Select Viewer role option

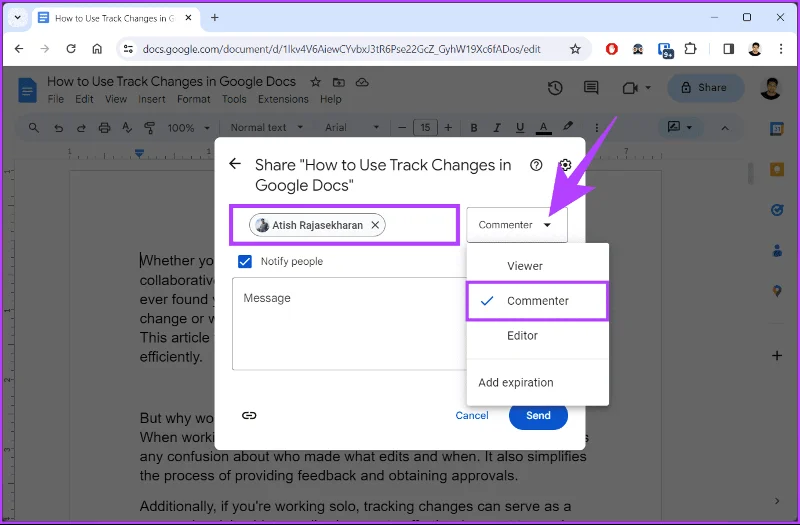click(x=537, y=266)
